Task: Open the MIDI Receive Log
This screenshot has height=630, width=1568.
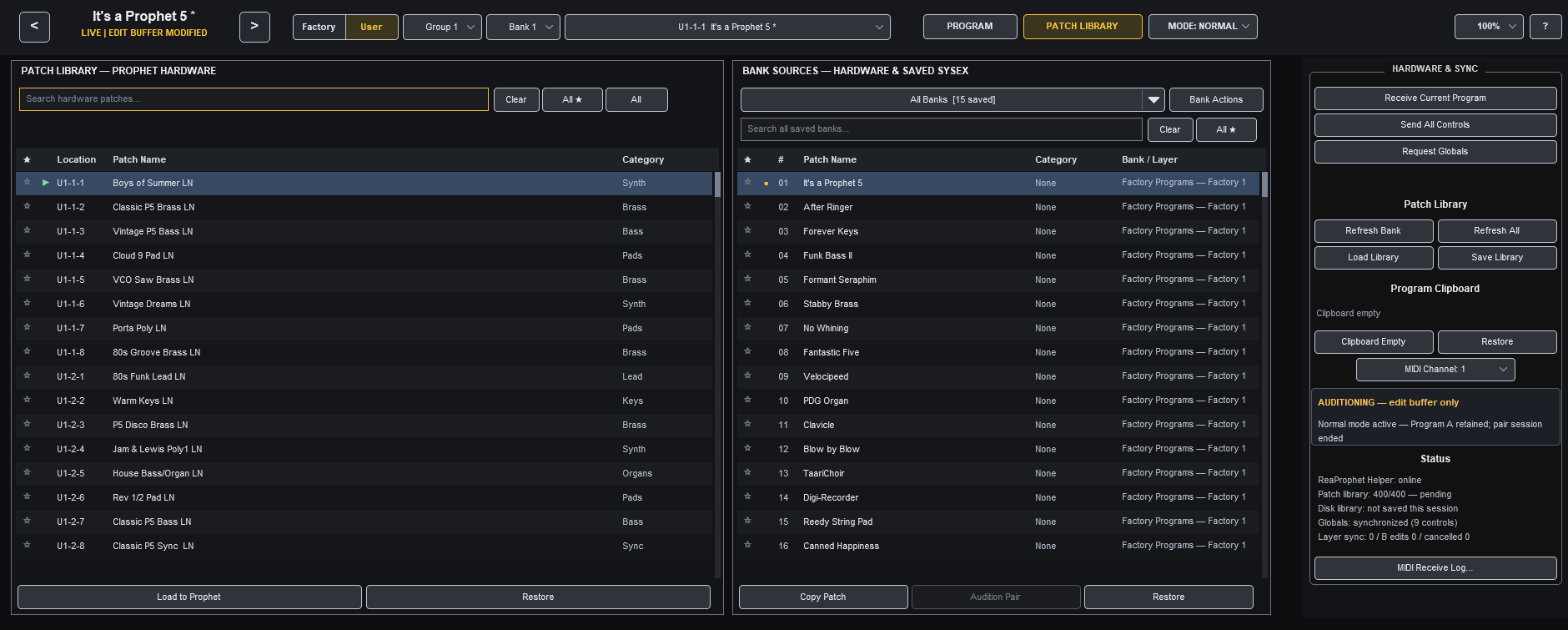Action: pyautogui.click(x=1435, y=567)
